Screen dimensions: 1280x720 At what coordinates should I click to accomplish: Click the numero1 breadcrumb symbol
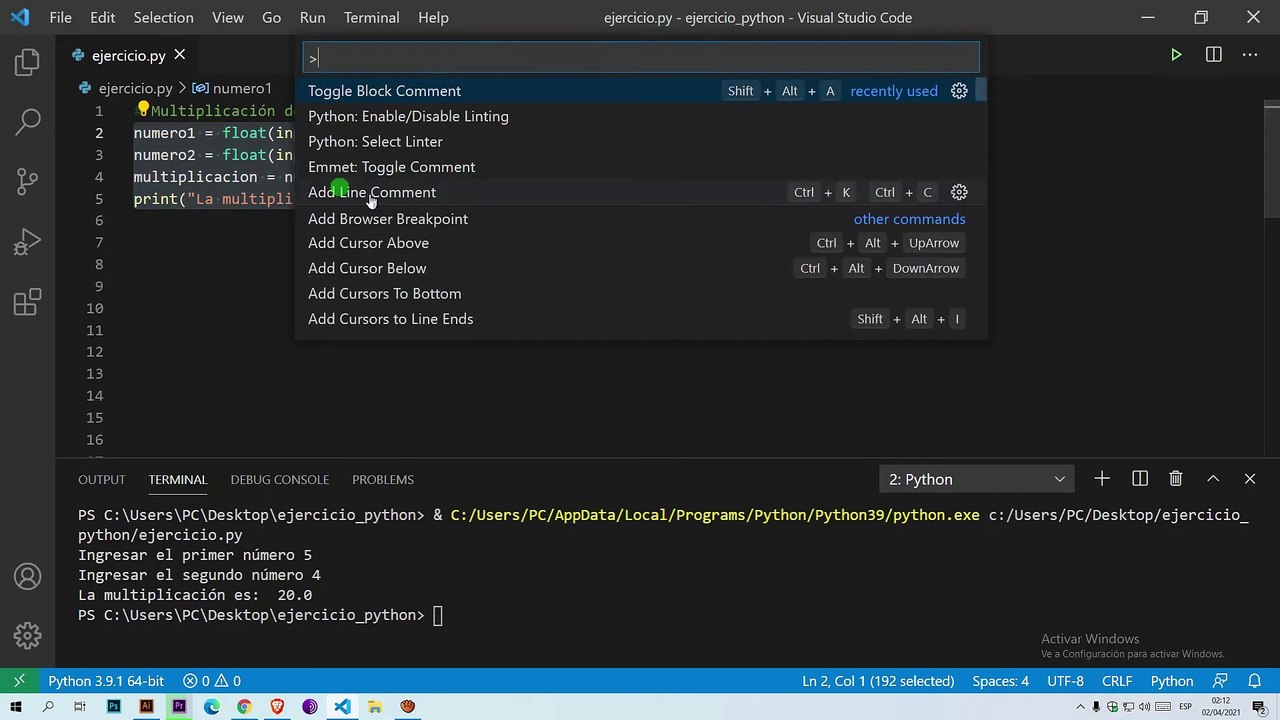[232, 88]
